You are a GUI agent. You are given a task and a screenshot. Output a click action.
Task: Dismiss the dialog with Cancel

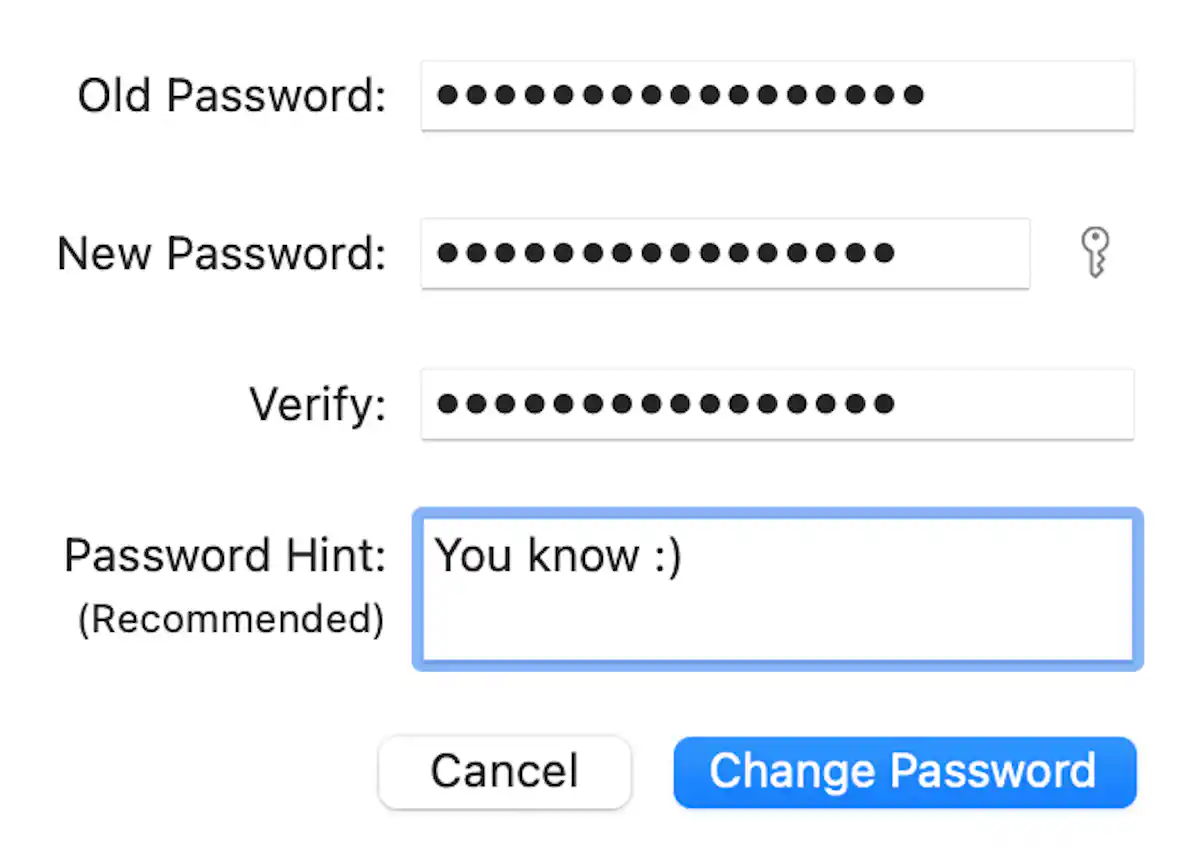click(x=504, y=771)
